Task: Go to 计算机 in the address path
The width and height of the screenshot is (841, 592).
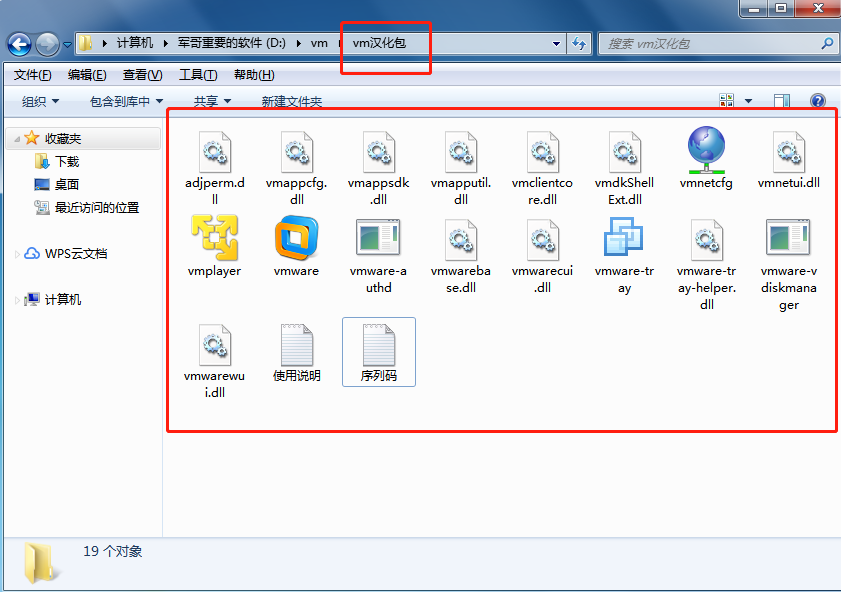Action: (x=135, y=43)
